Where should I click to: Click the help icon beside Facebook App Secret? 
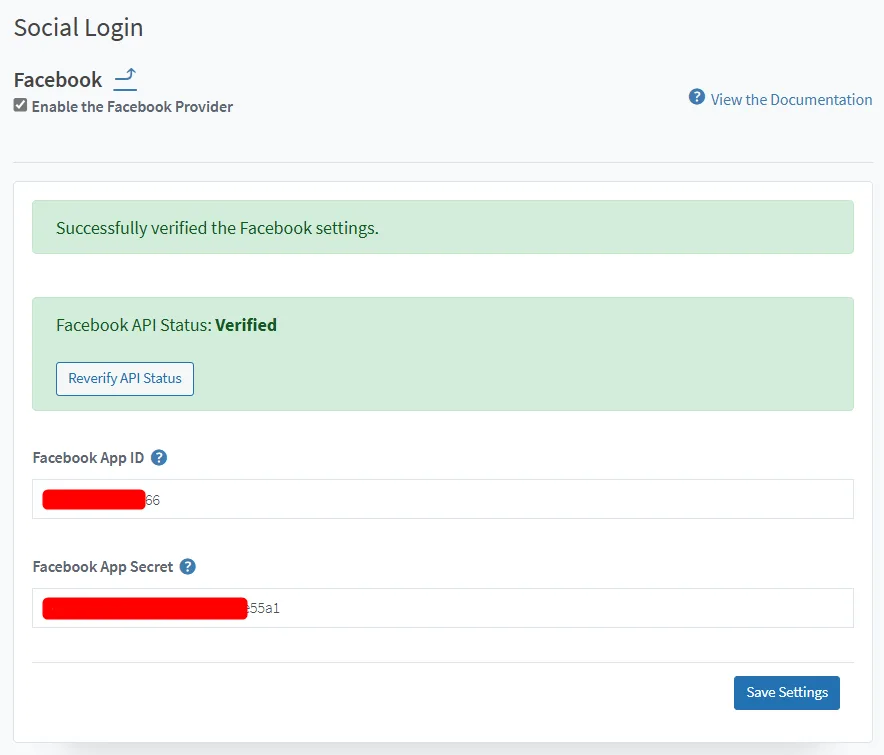pyautogui.click(x=187, y=566)
